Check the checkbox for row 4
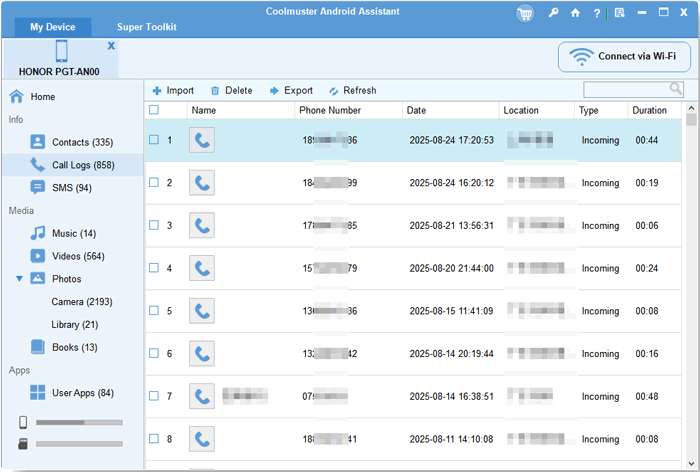 click(x=154, y=267)
